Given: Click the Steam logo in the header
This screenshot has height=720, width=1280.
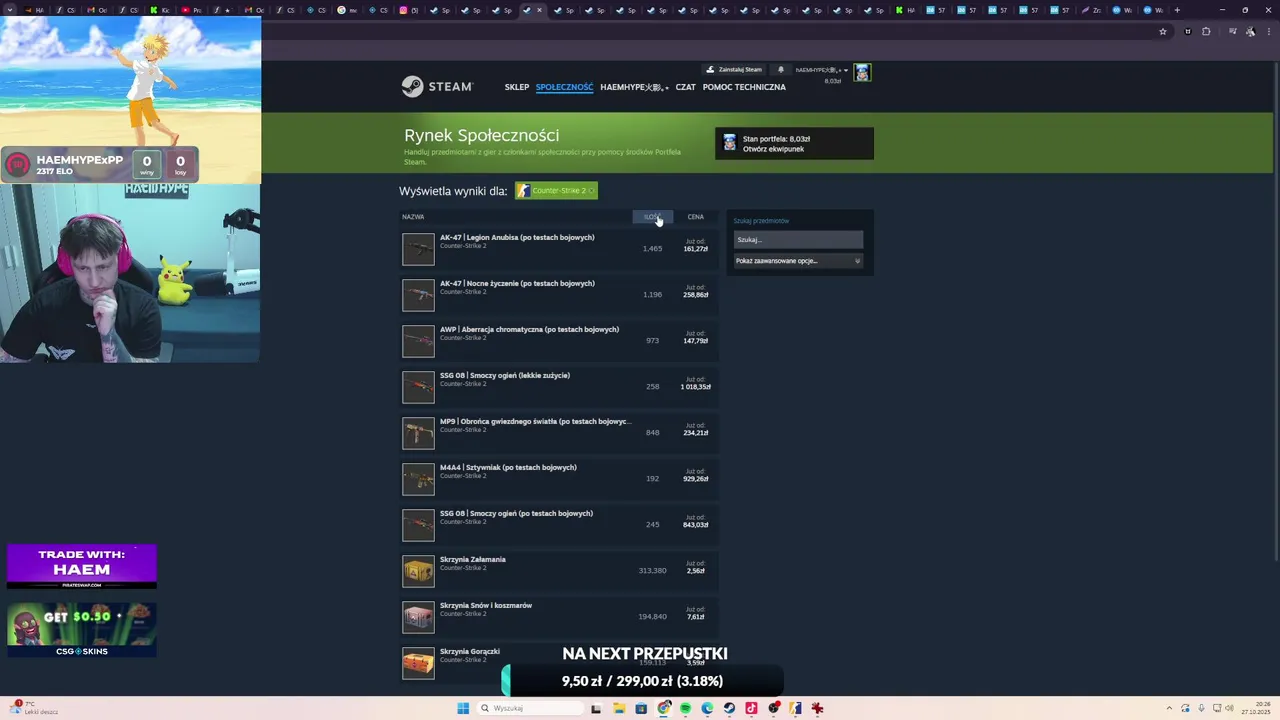Looking at the screenshot, I should (x=437, y=87).
